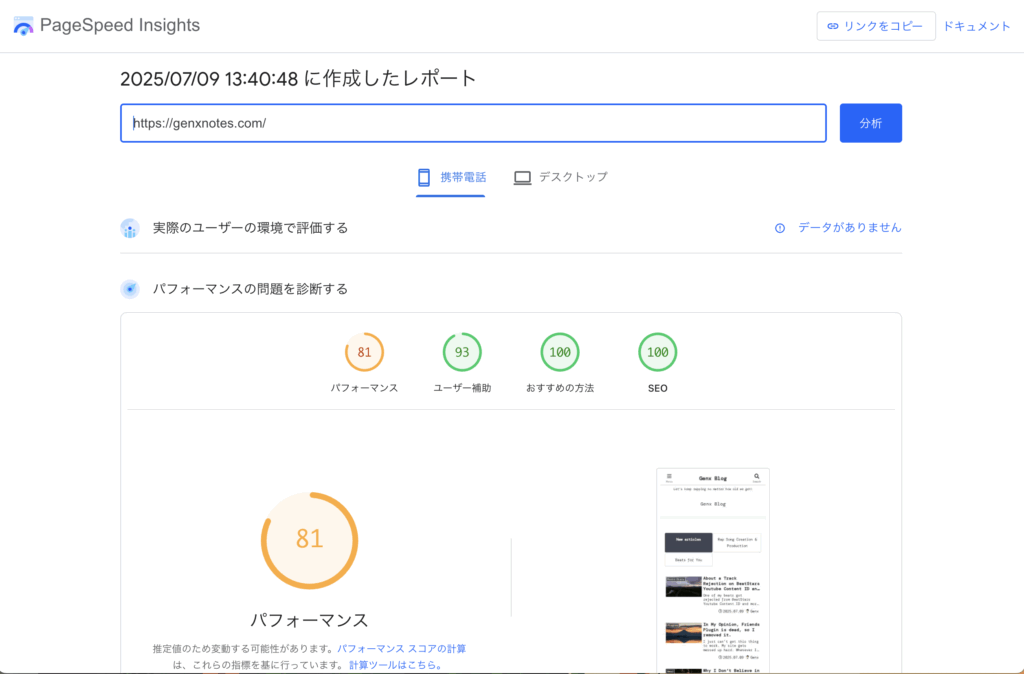The width and height of the screenshot is (1024, 674).
Task: Click the link icon in the copy-link button
Action: (x=833, y=26)
